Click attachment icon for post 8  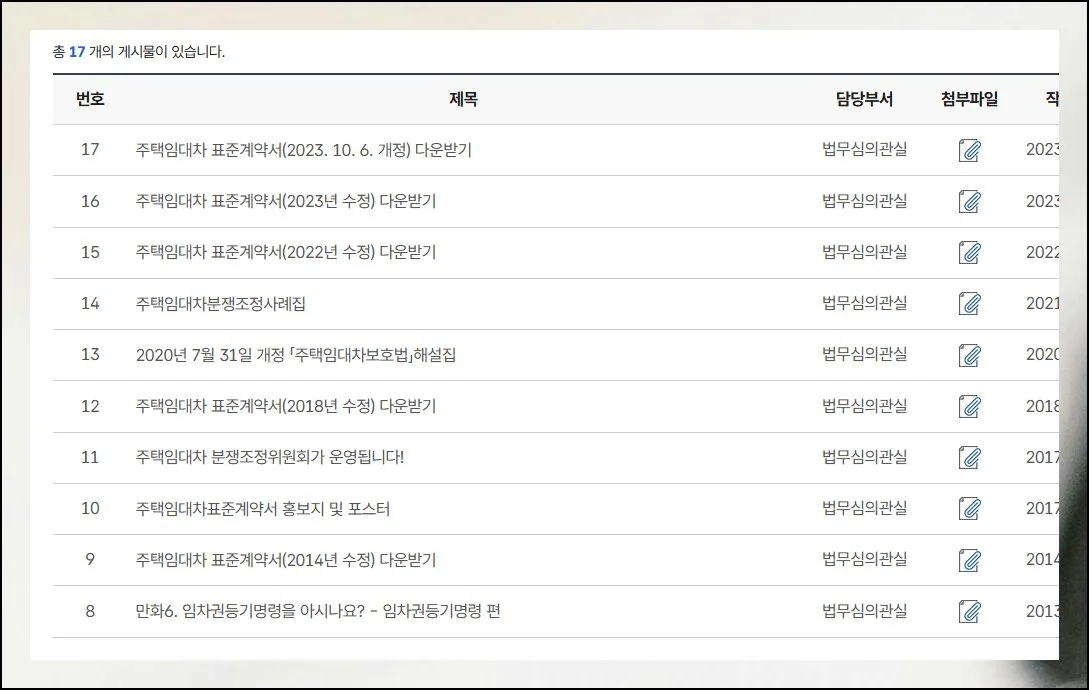(x=969, y=611)
